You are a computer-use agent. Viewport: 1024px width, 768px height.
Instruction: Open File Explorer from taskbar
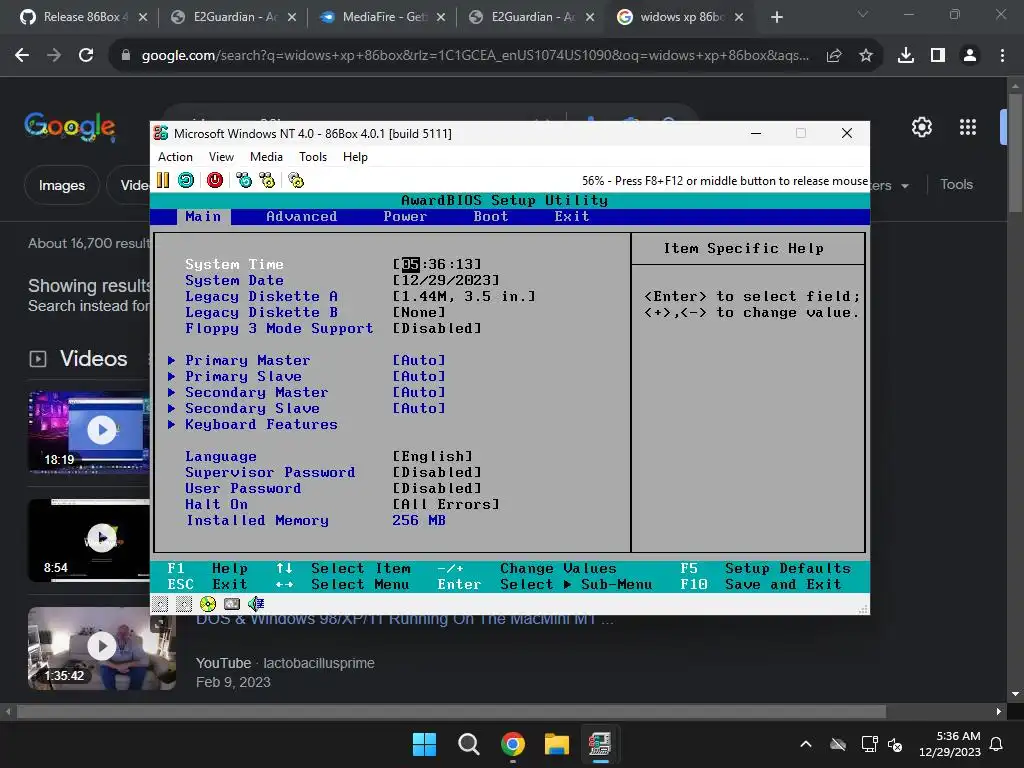pos(557,744)
